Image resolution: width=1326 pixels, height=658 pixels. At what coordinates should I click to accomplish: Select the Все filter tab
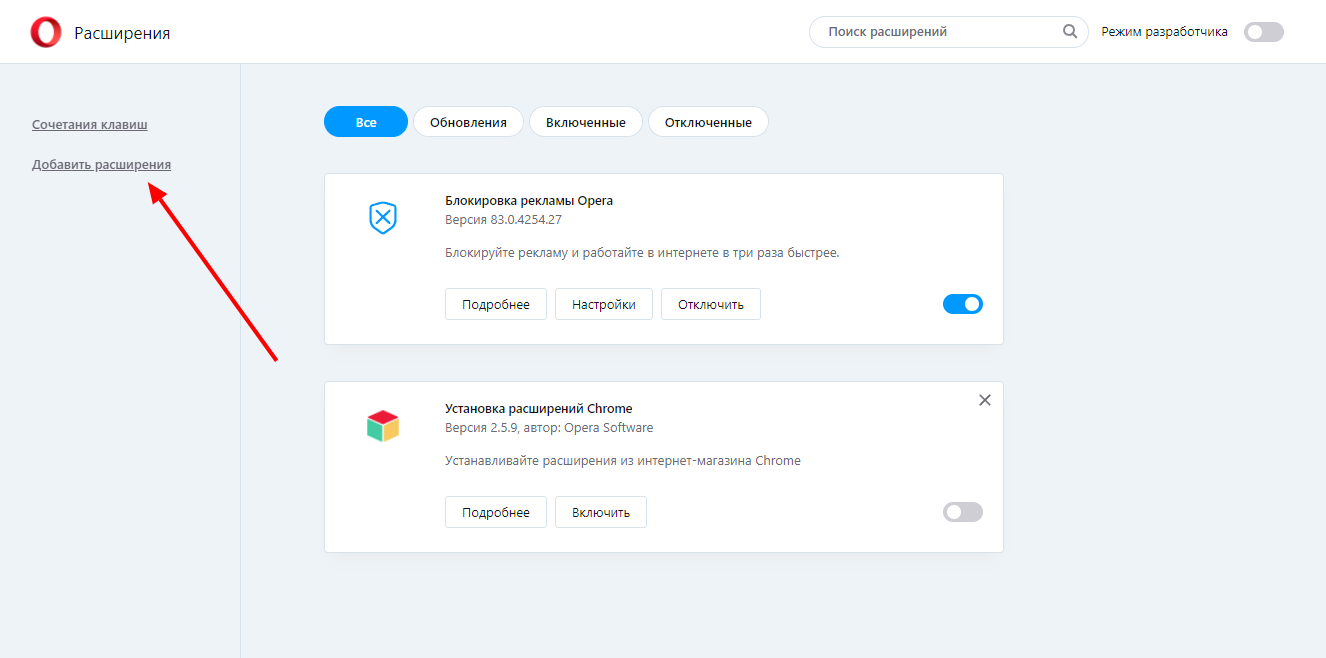coord(366,122)
